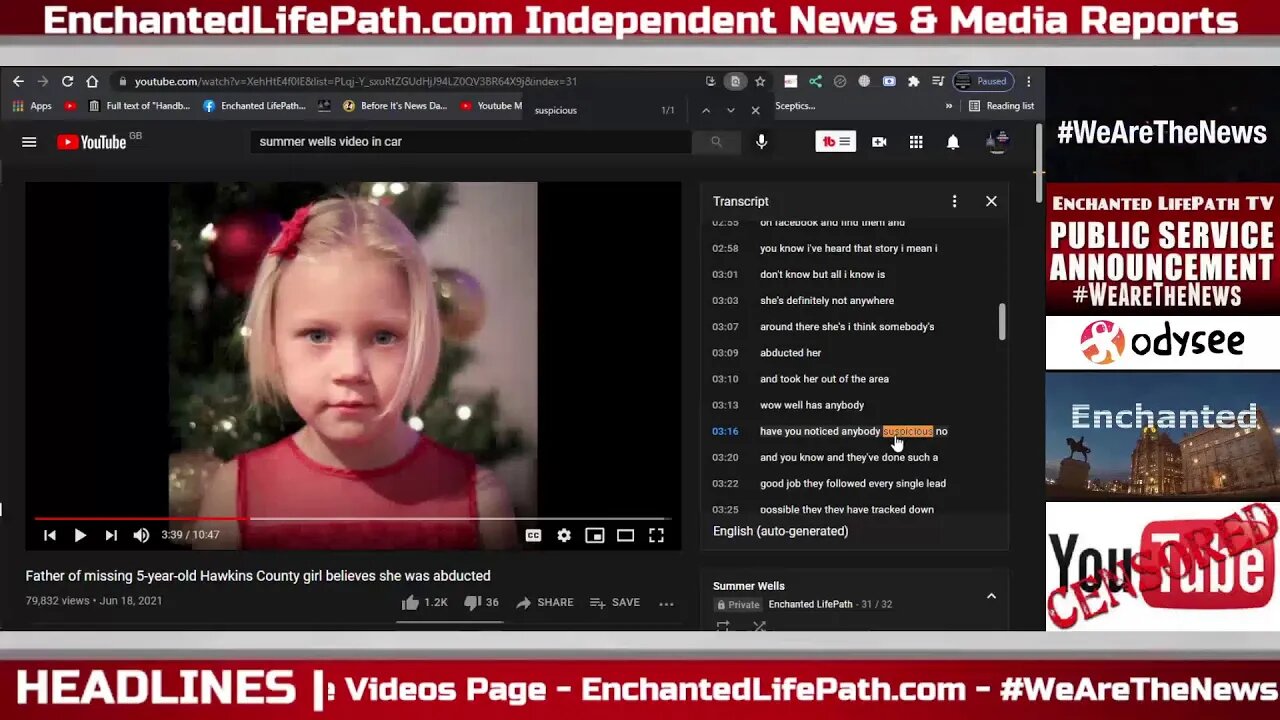Open Full text of Handbook bookmark
The height and width of the screenshot is (720, 1280).
139,106
